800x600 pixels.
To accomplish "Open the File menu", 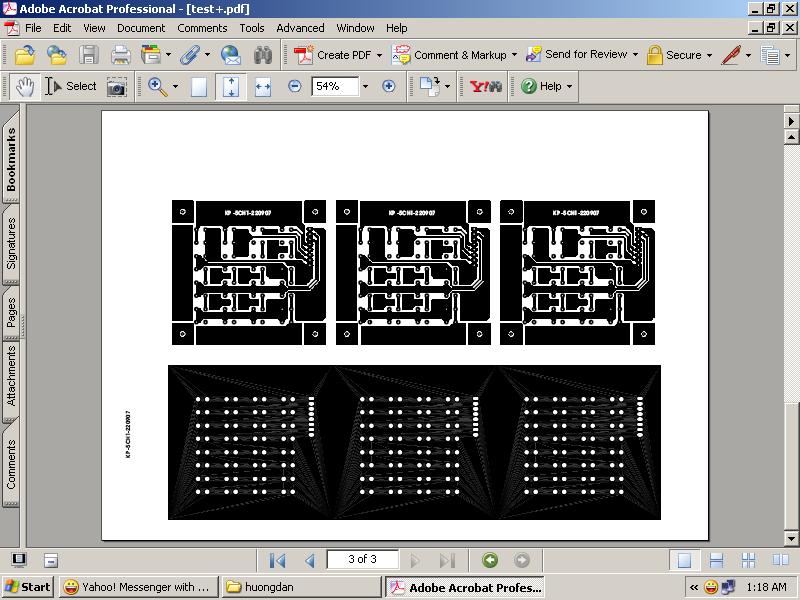I will point(33,28).
